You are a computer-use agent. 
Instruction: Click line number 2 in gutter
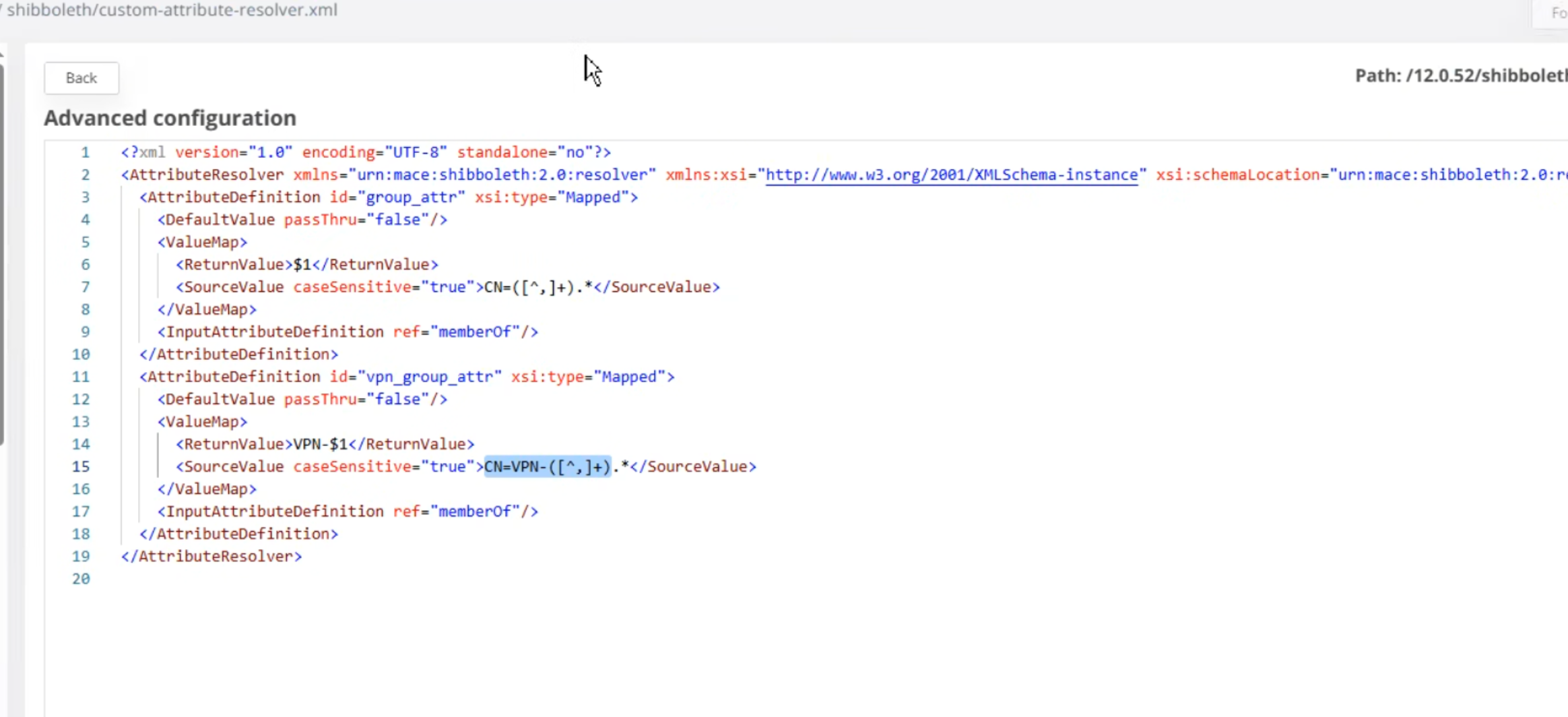pos(85,175)
